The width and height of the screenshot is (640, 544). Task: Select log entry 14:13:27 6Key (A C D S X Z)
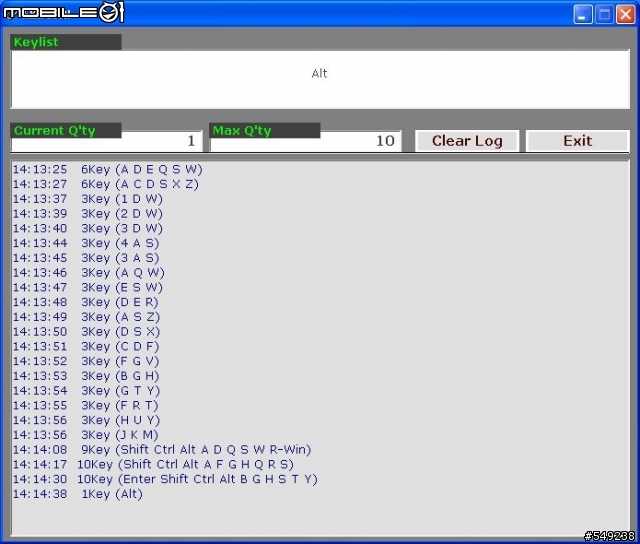click(x=105, y=184)
